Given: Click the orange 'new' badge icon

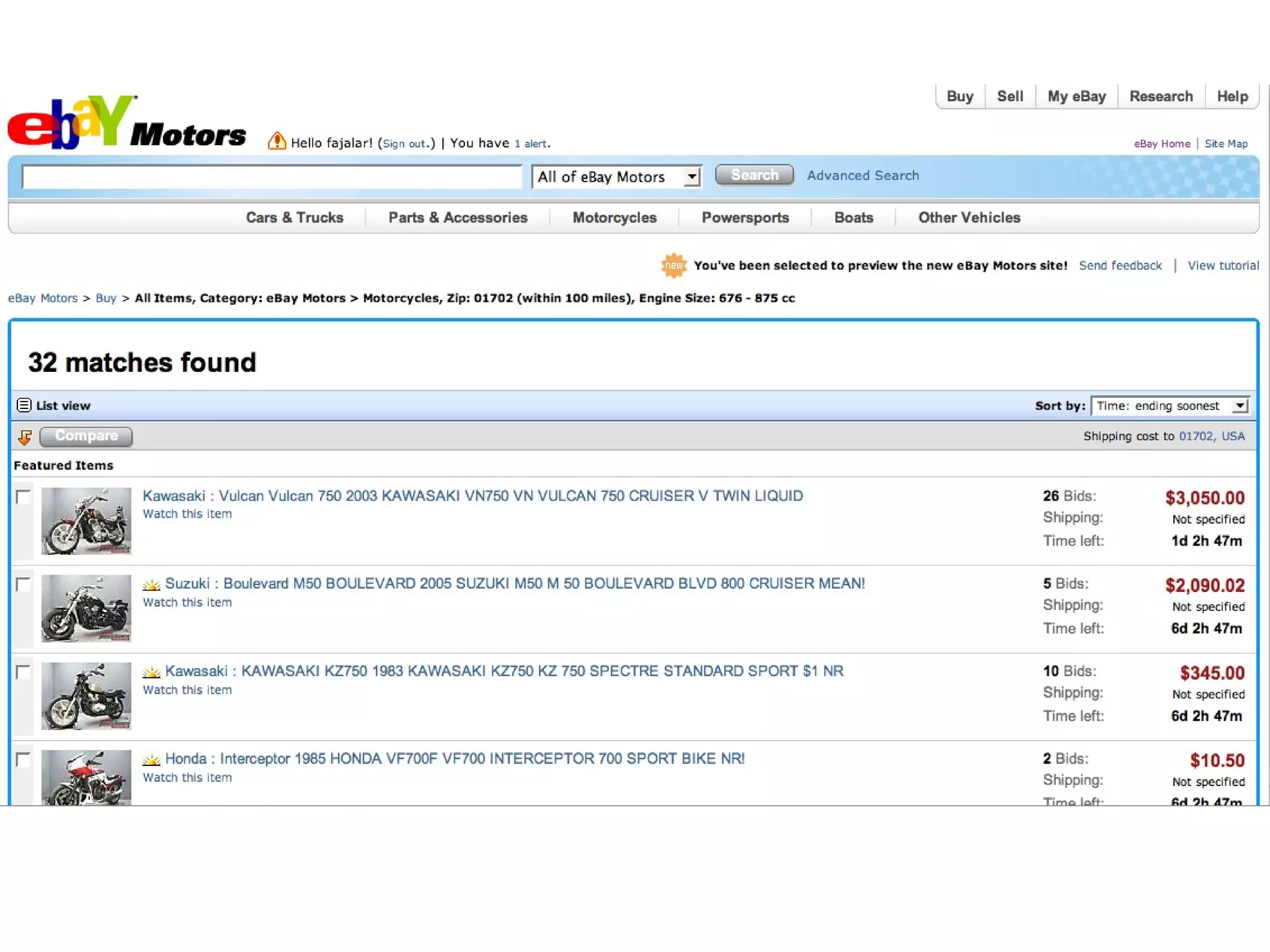Looking at the screenshot, I should pyautogui.click(x=673, y=266).
